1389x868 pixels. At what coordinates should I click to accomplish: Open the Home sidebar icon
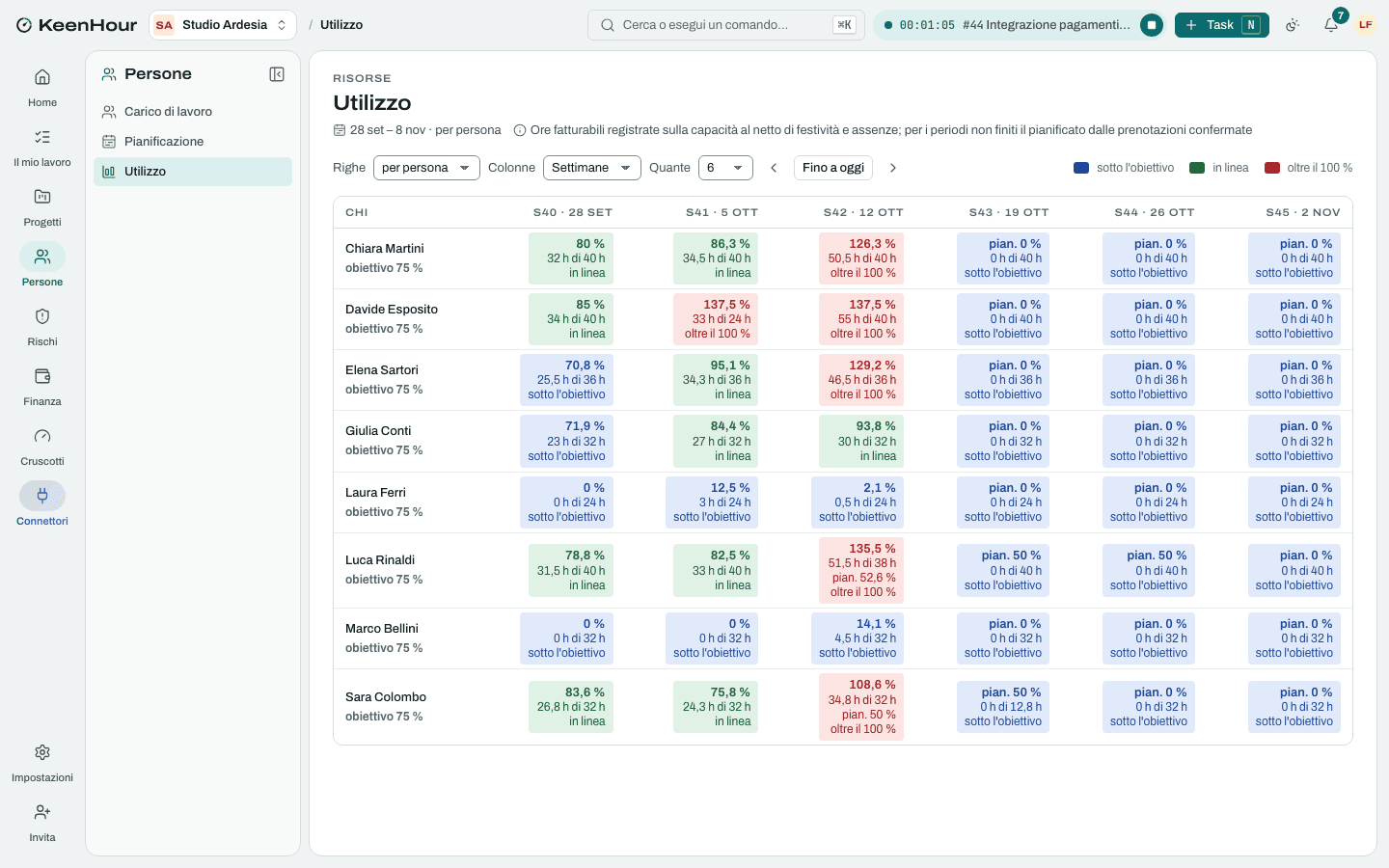(x=42, y=77)
